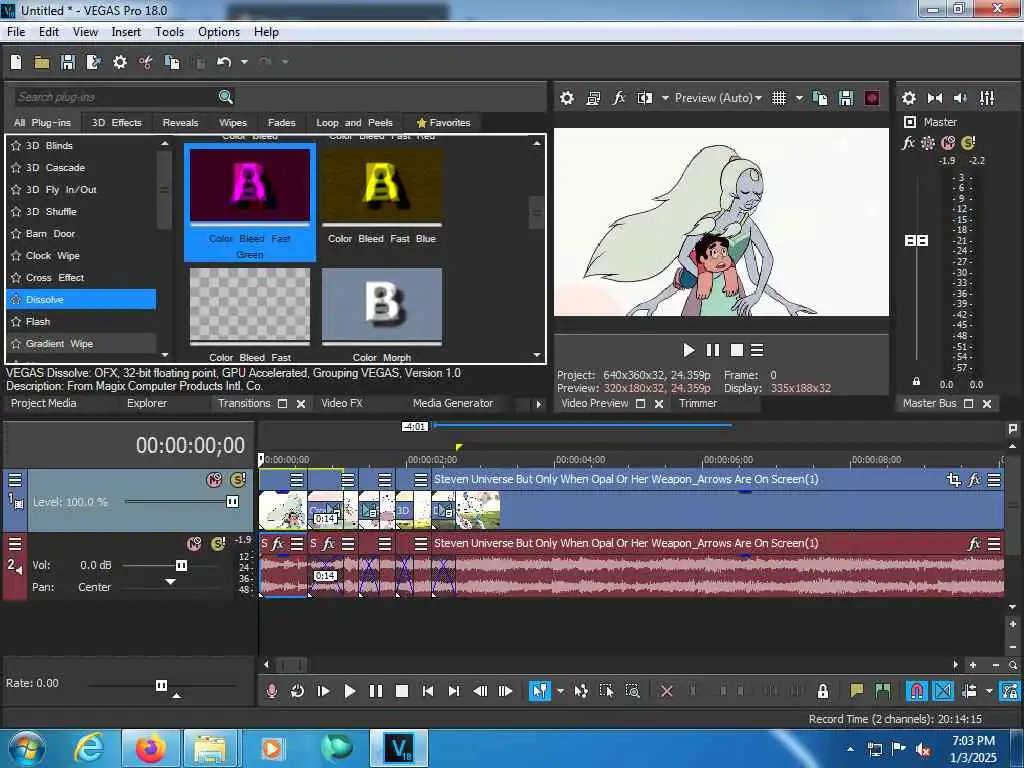Open Mixing Console icon in Master Bus

pyautogui.click(x=987, y=98)
